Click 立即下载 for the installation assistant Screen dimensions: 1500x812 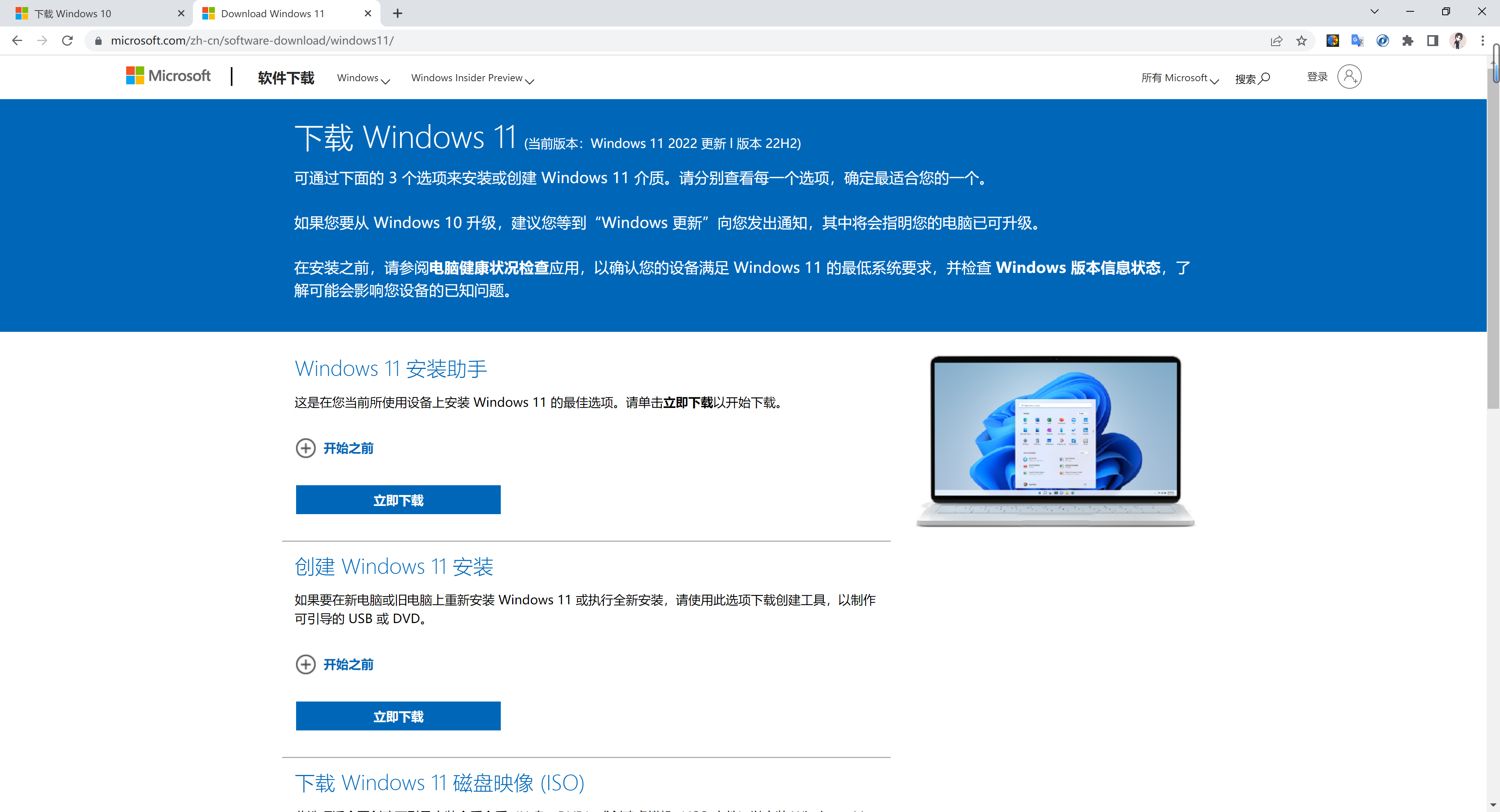[x=398, y=500]
